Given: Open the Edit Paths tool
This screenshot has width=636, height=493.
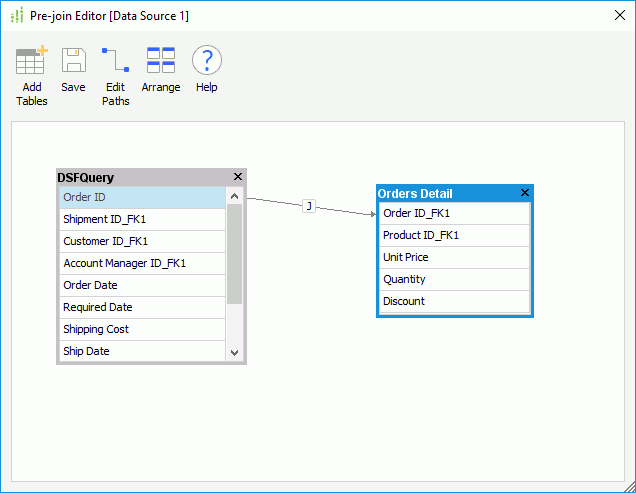Looking at the screenshot, I should 115,61.
